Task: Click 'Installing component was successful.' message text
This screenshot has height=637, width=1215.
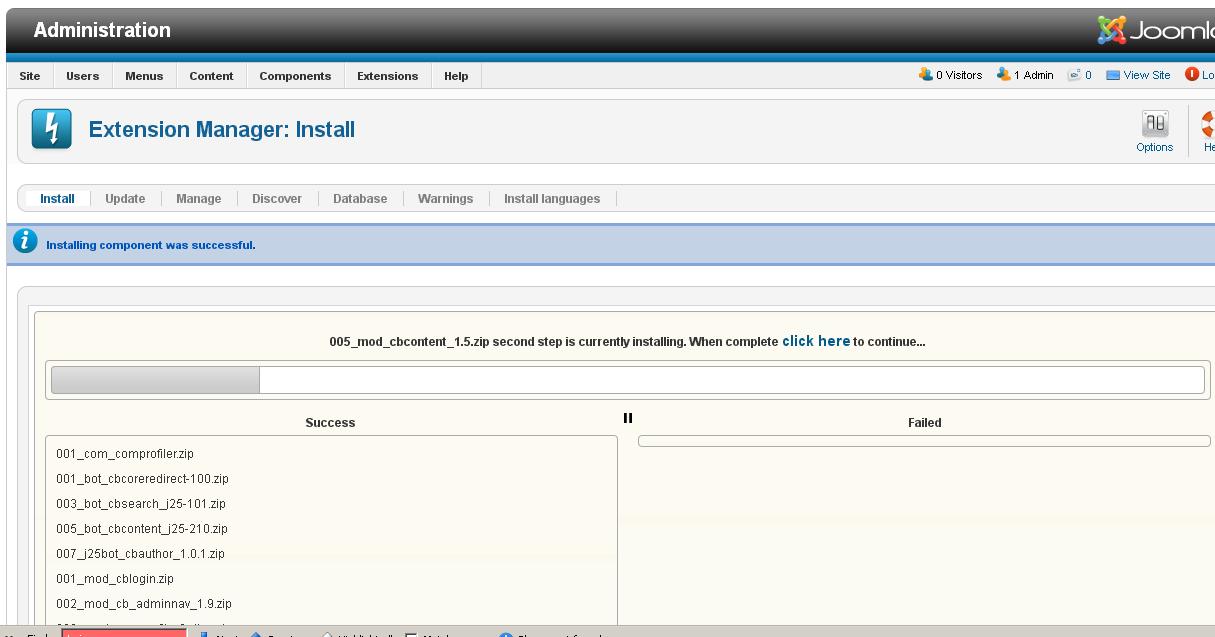Action: tap(151, 245)
